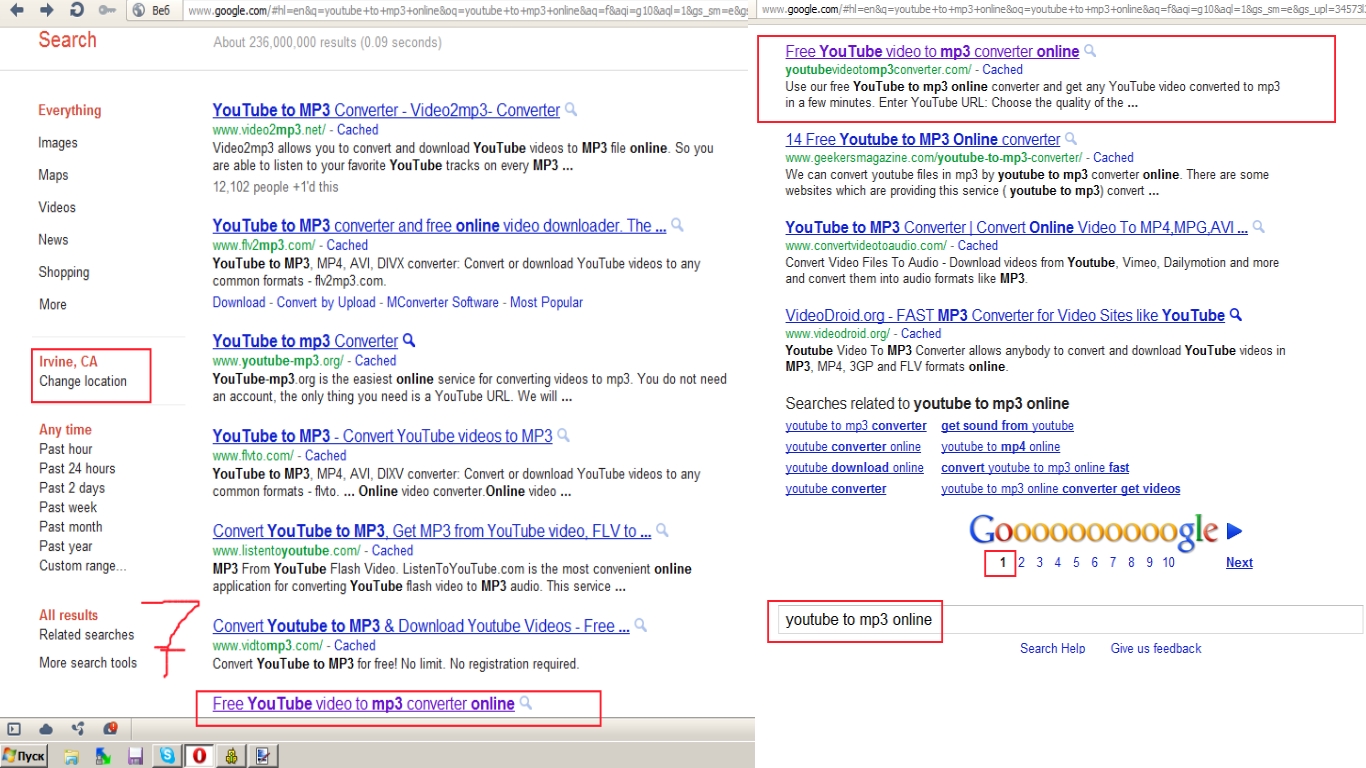The height and width of the screenshot is (768, 1366).
Task: Click the magnifier next to the vidtomp3 result
Action: pos(641,626)
